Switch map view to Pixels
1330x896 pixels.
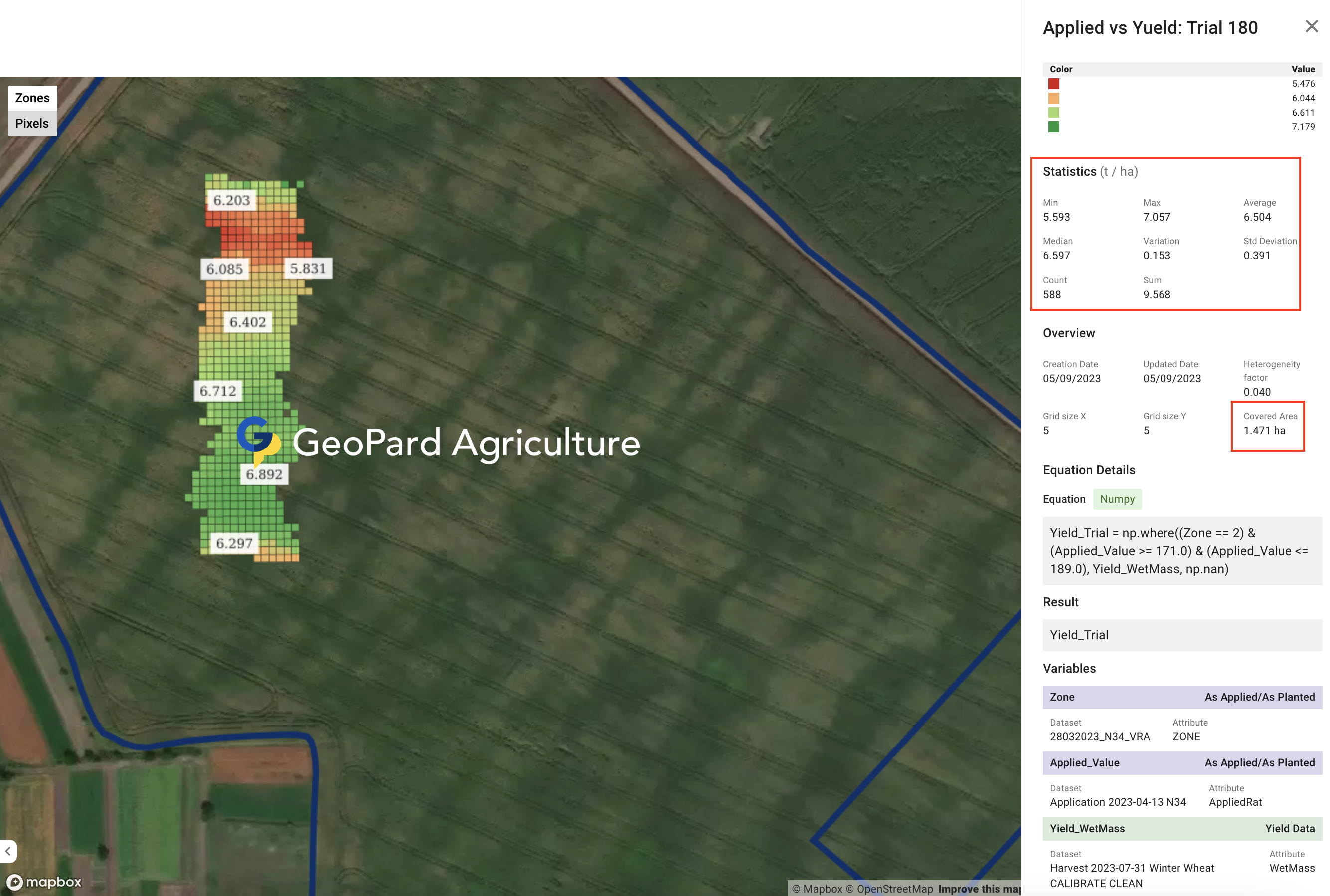32,124
